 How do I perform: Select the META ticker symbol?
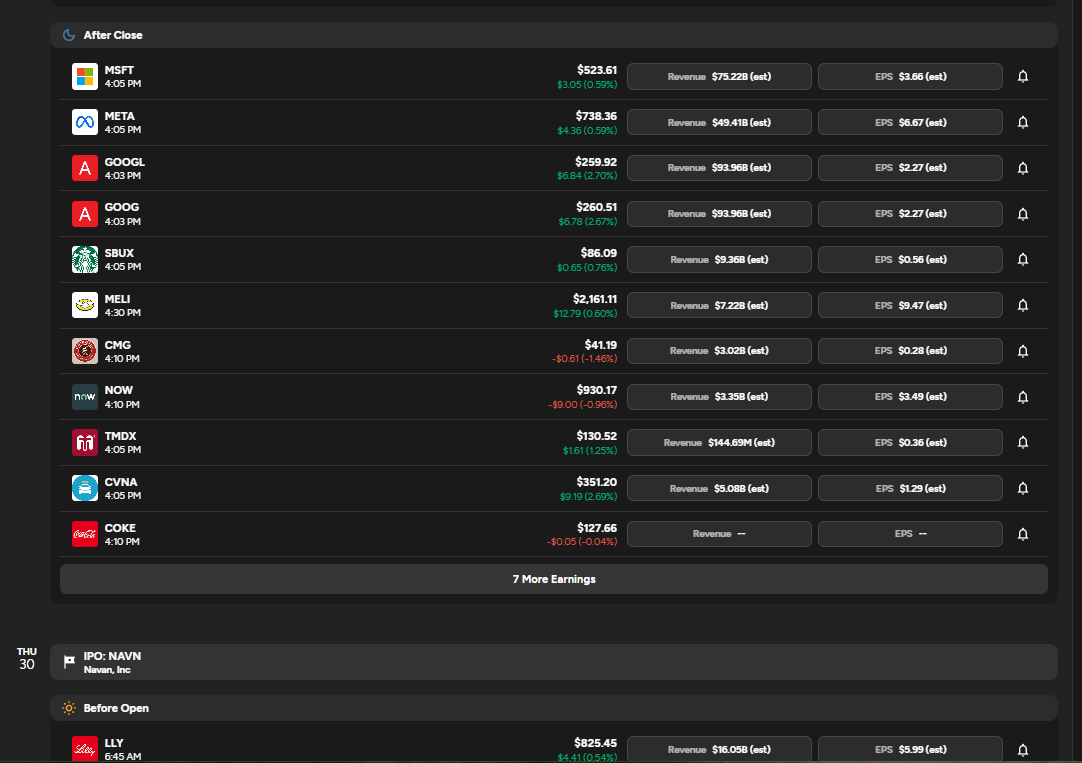(119, 116)
